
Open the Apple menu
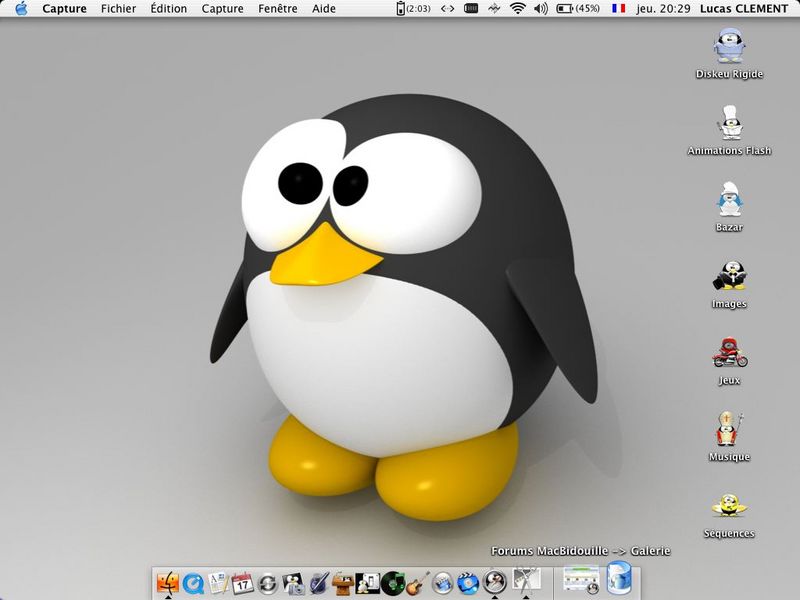point(21,9)
